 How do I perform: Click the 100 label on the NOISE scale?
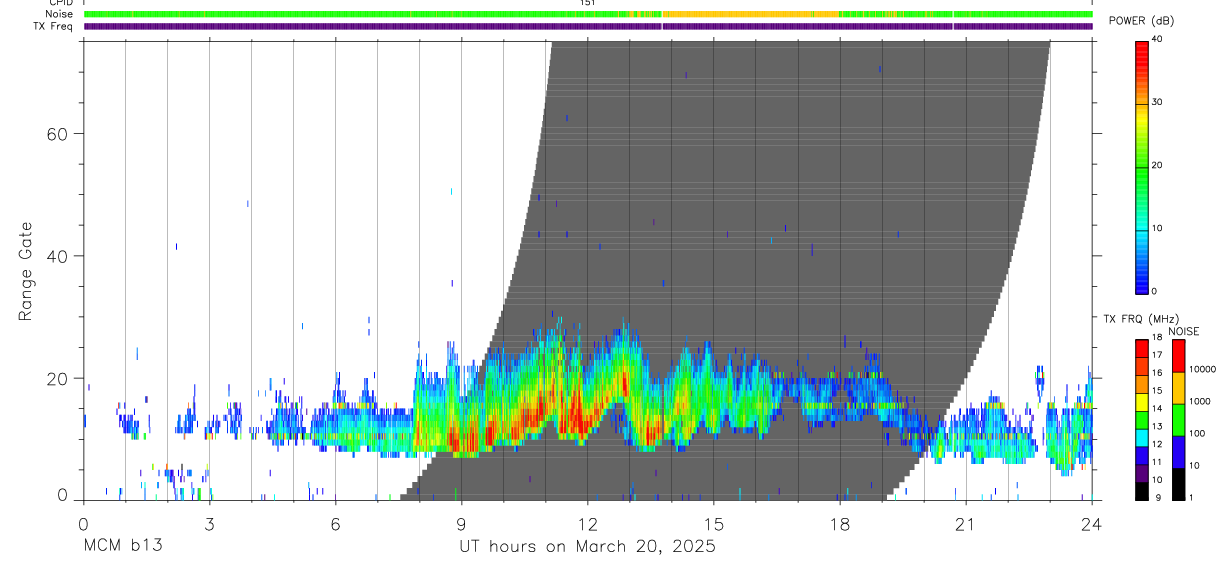click(x=1197, y=433)
